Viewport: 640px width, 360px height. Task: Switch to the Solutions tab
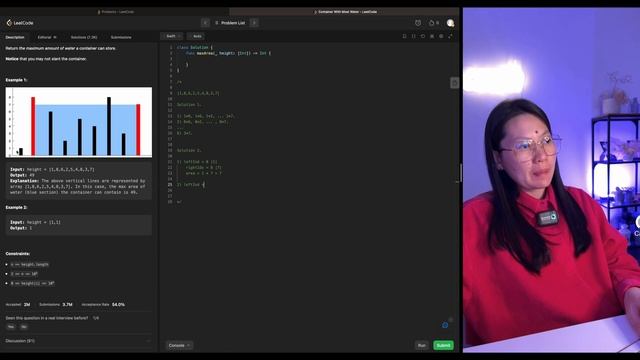point(84,37)
